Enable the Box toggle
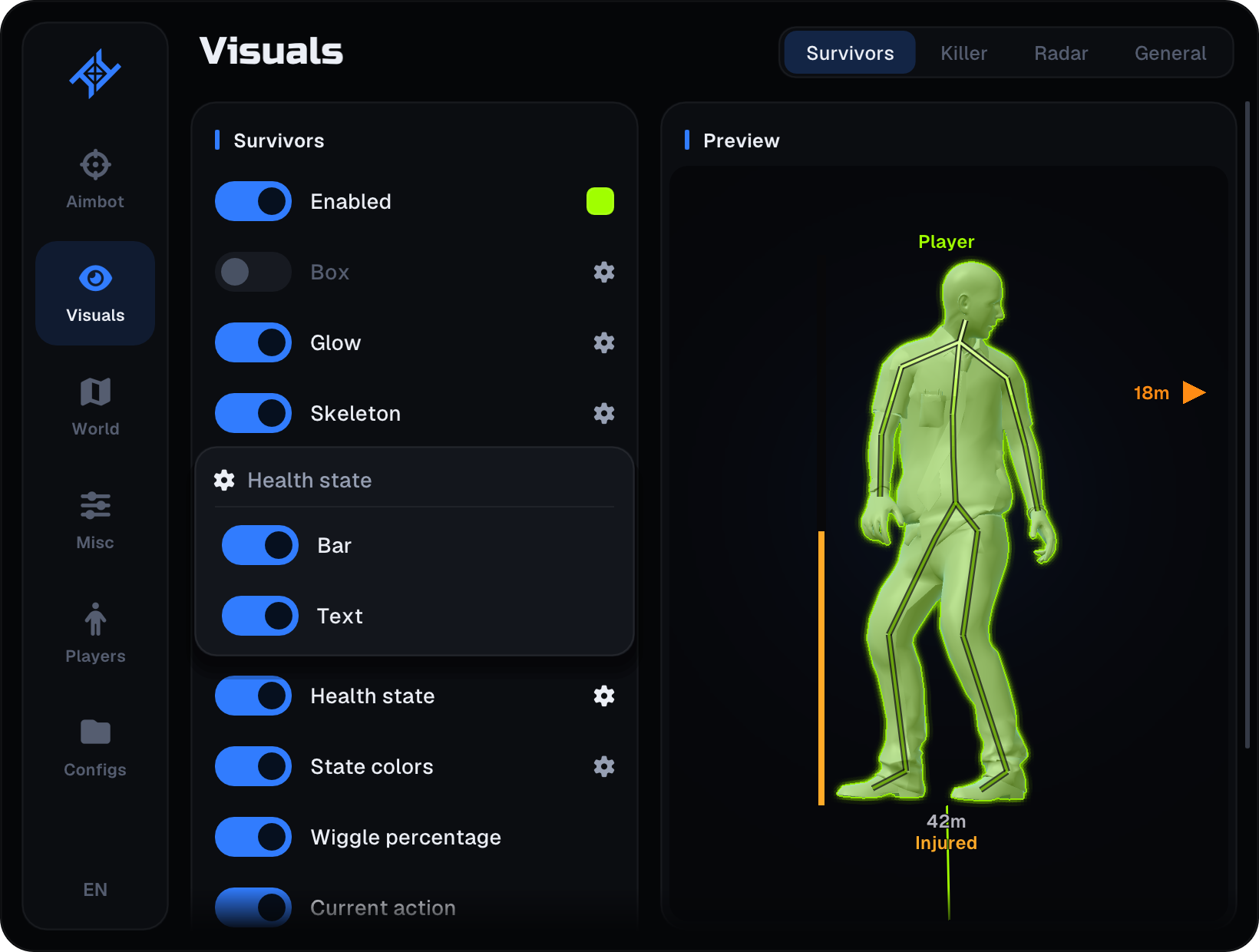Screen dimensions: 1259x952 click(x=253, y=272)
